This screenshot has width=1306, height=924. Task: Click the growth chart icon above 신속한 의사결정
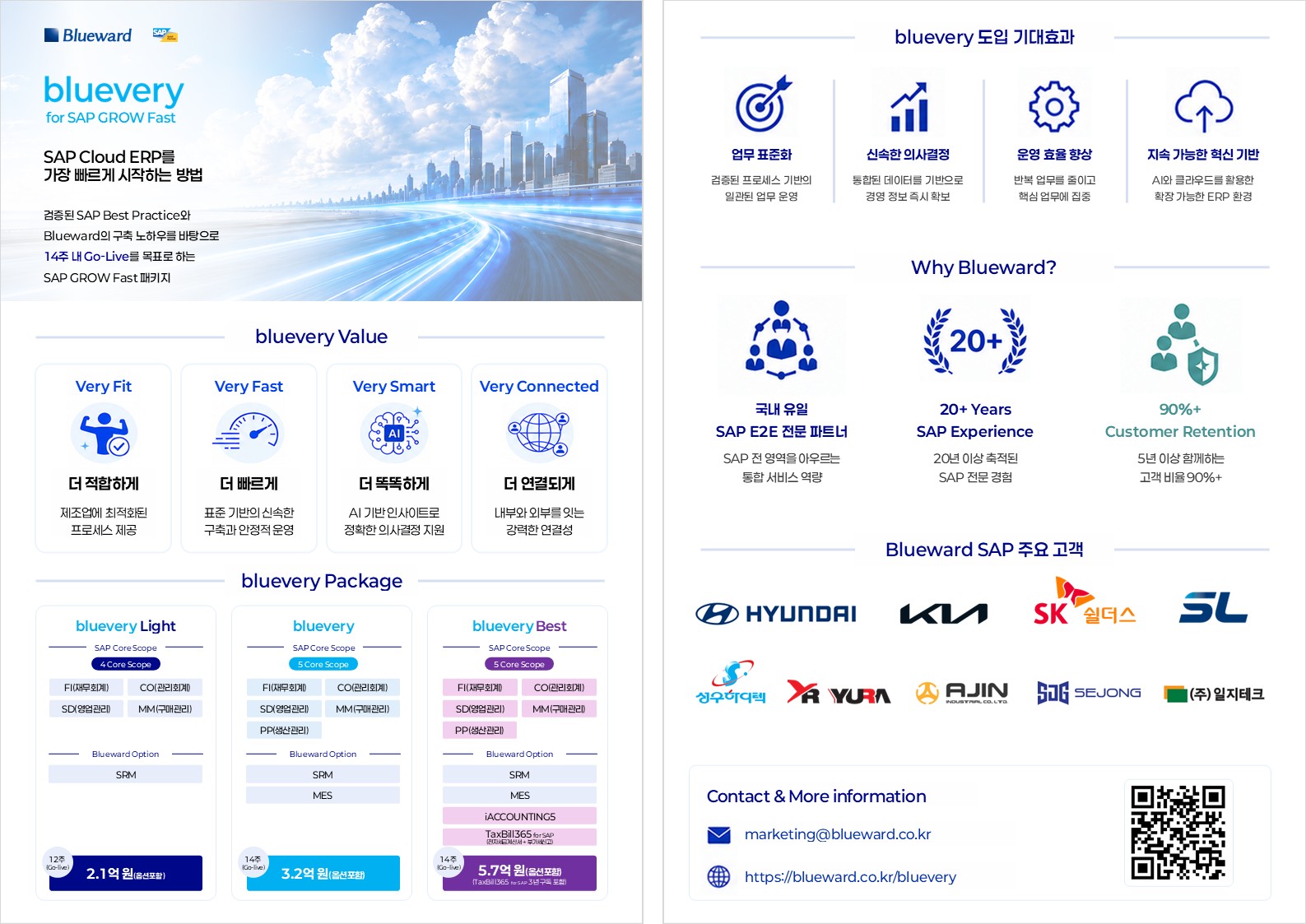click(909, 106)
